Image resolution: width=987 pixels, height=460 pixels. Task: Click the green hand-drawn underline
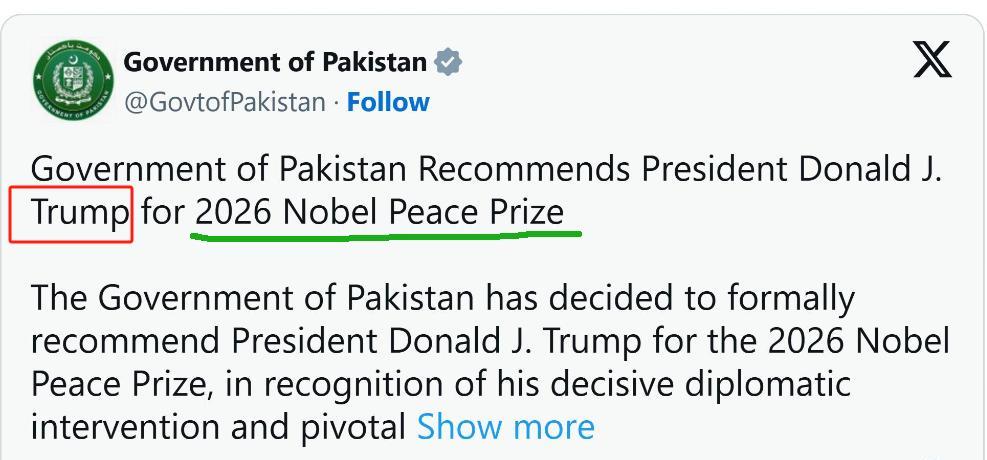[x=385, y=236]
